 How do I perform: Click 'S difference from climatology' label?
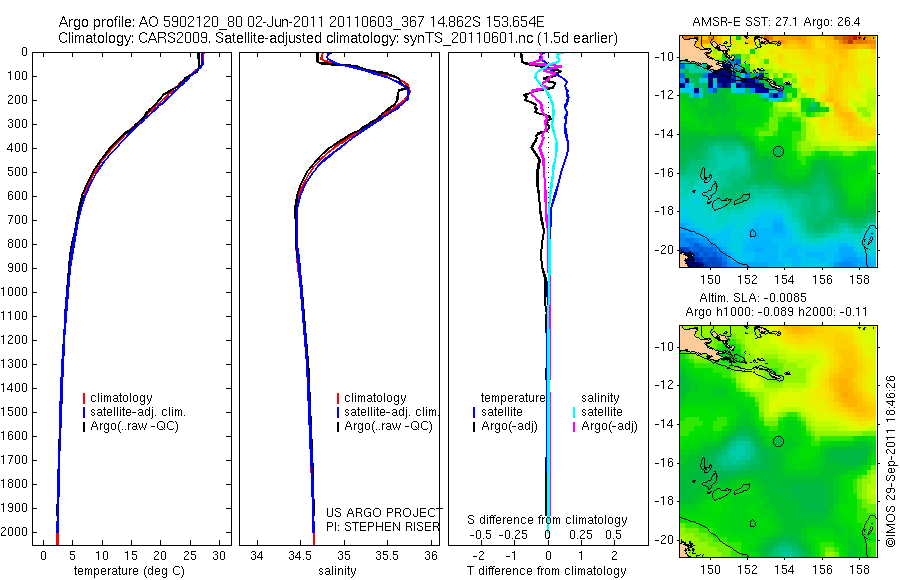[547, 520]
